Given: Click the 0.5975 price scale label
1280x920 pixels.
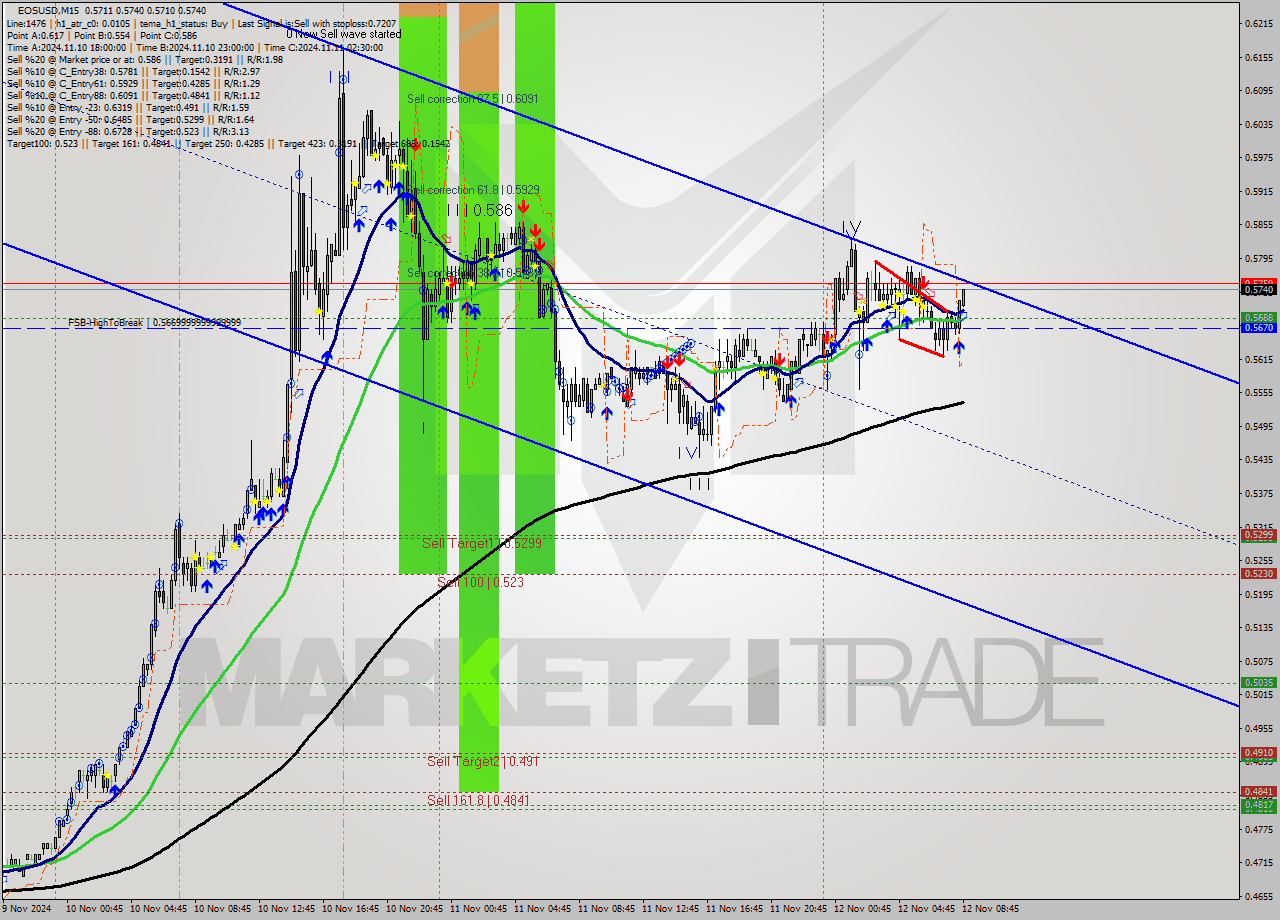Looking at the screenshot, I should point(1260,157).
